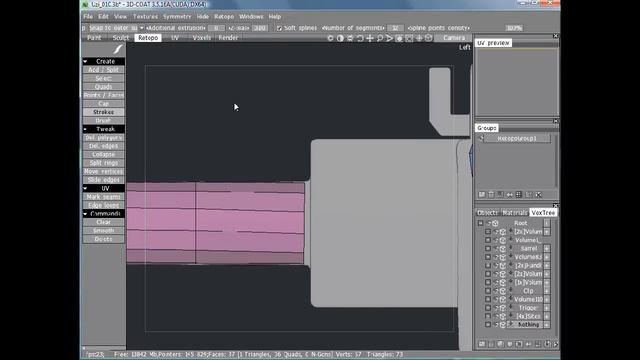Select the Cap tool
640x360 pixels.
[104, 104]
